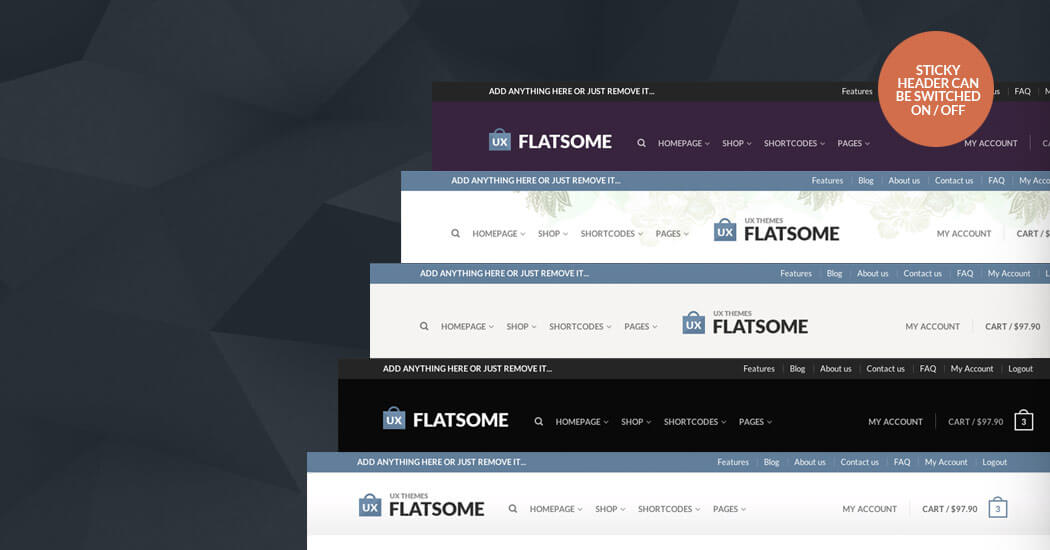Click the orange Sticky Header badge
The image size is (1050, 550).
[936, 89]
